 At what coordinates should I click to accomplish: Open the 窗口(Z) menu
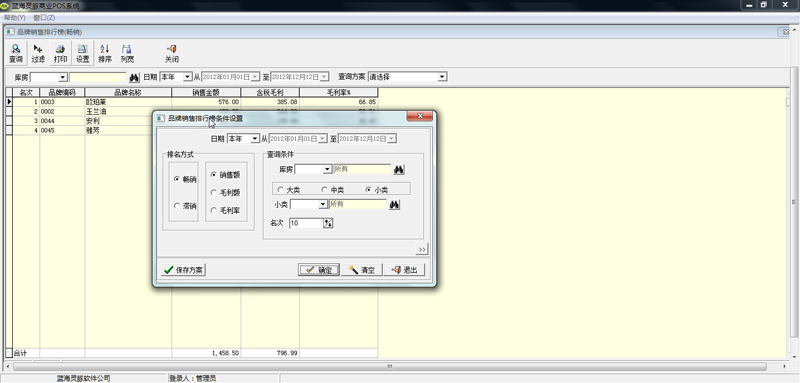(44, 18)
